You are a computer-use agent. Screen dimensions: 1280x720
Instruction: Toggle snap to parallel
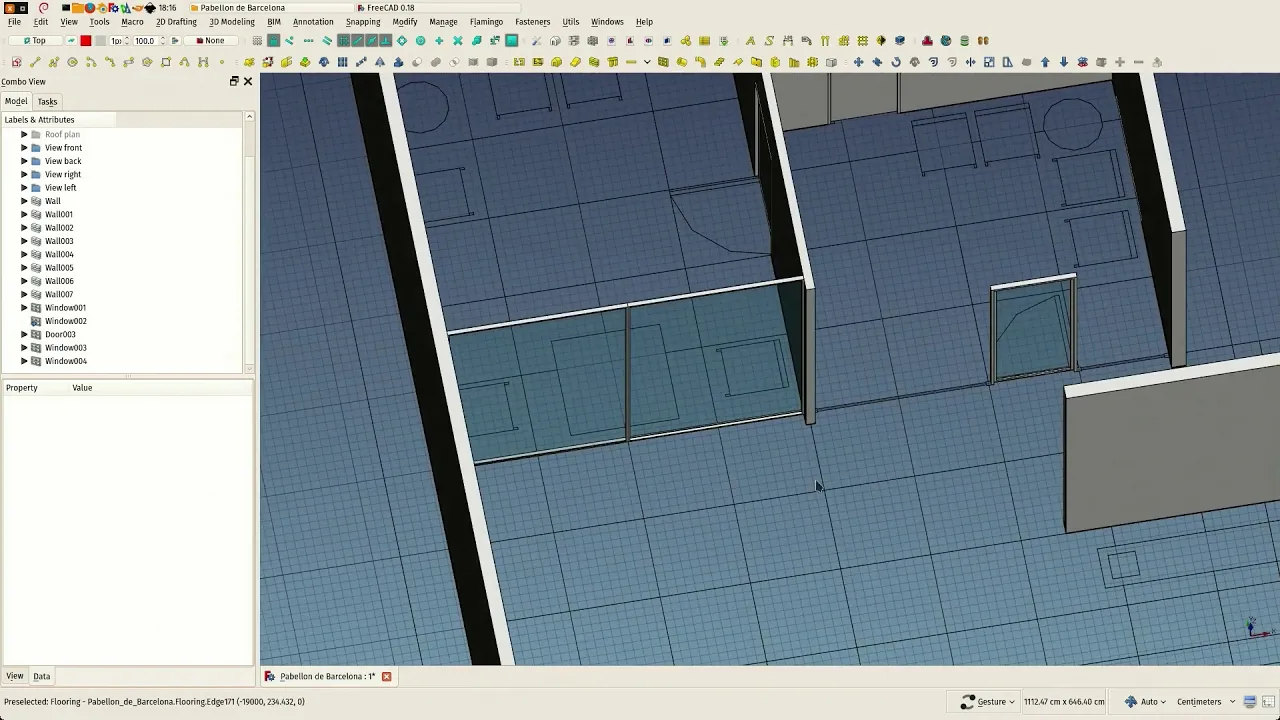tap(327, 41)
